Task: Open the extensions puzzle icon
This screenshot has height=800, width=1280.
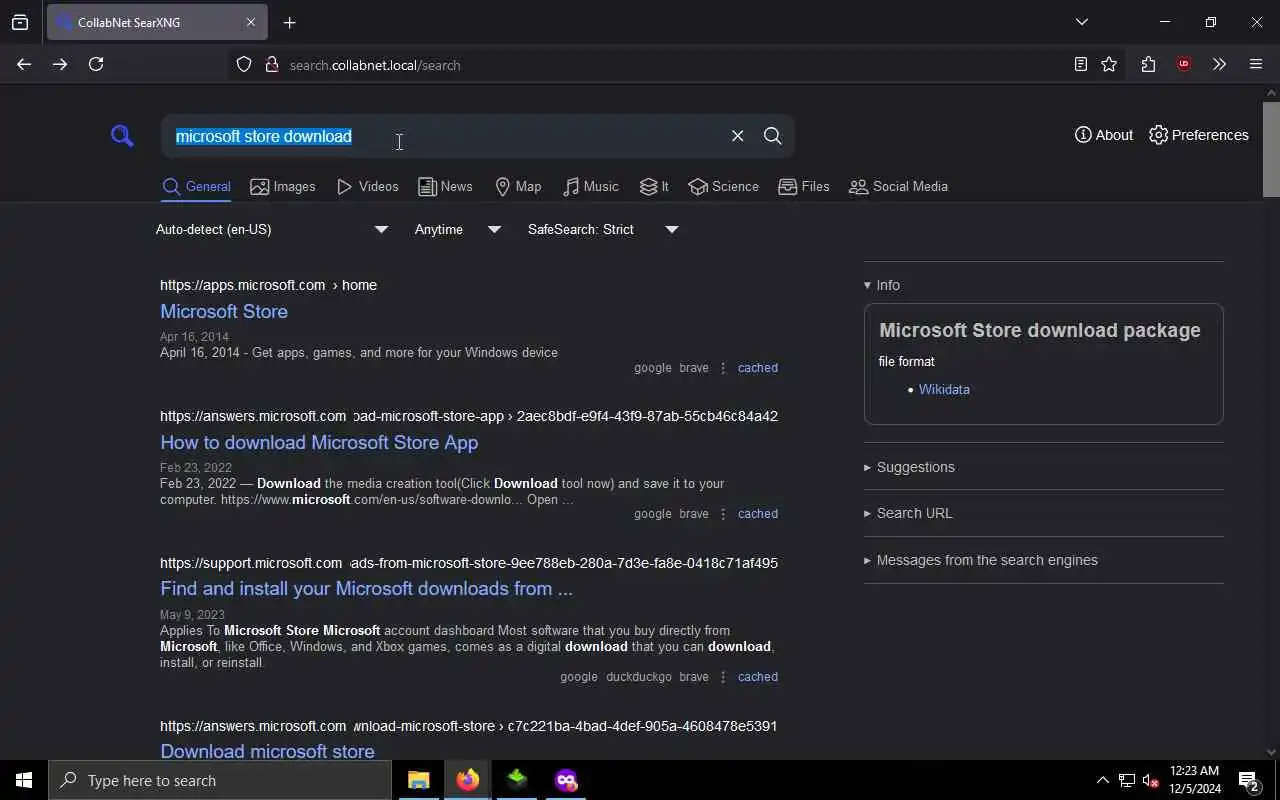Action: (1148, 65)
